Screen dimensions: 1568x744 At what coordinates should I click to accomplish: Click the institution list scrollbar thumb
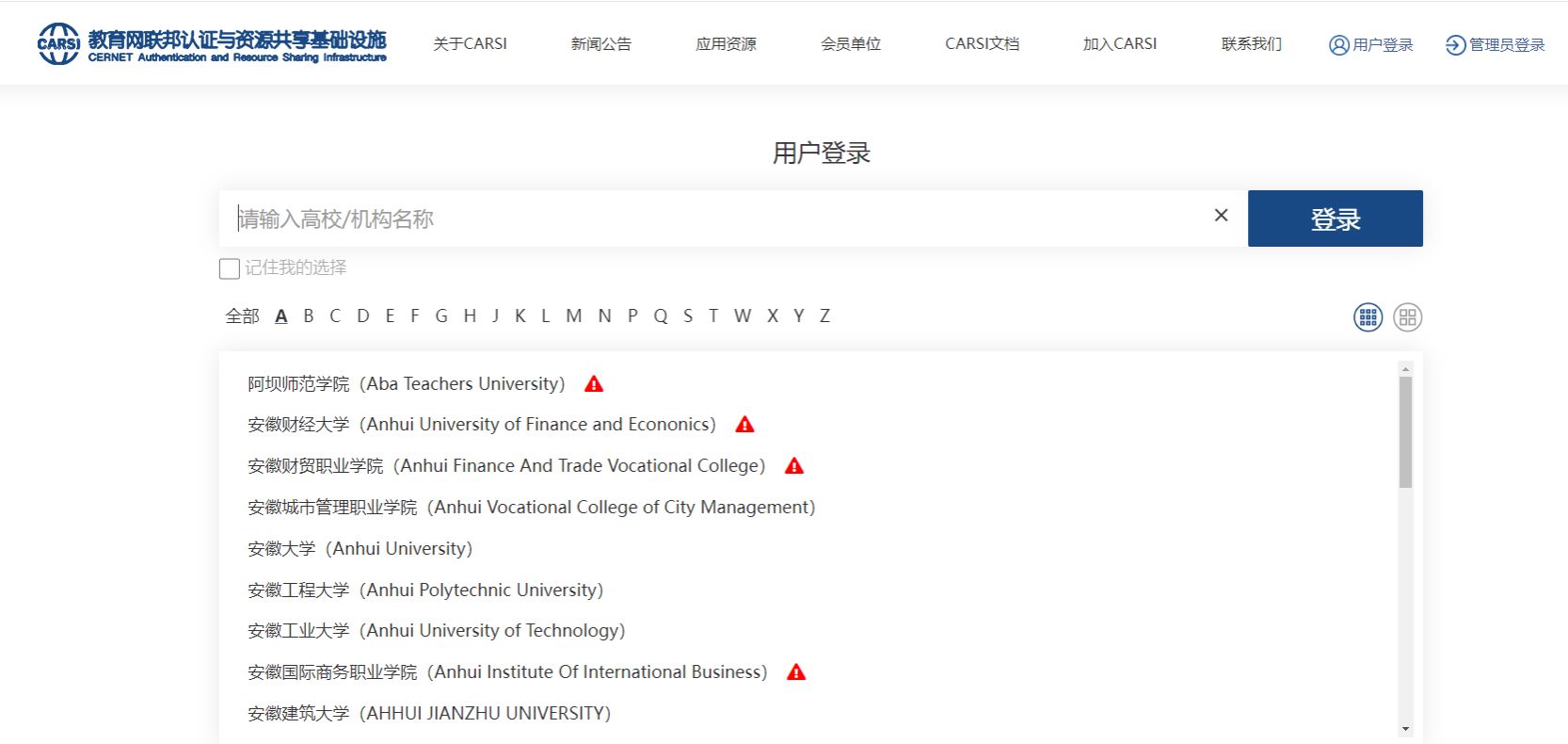tap(1405, 433)
